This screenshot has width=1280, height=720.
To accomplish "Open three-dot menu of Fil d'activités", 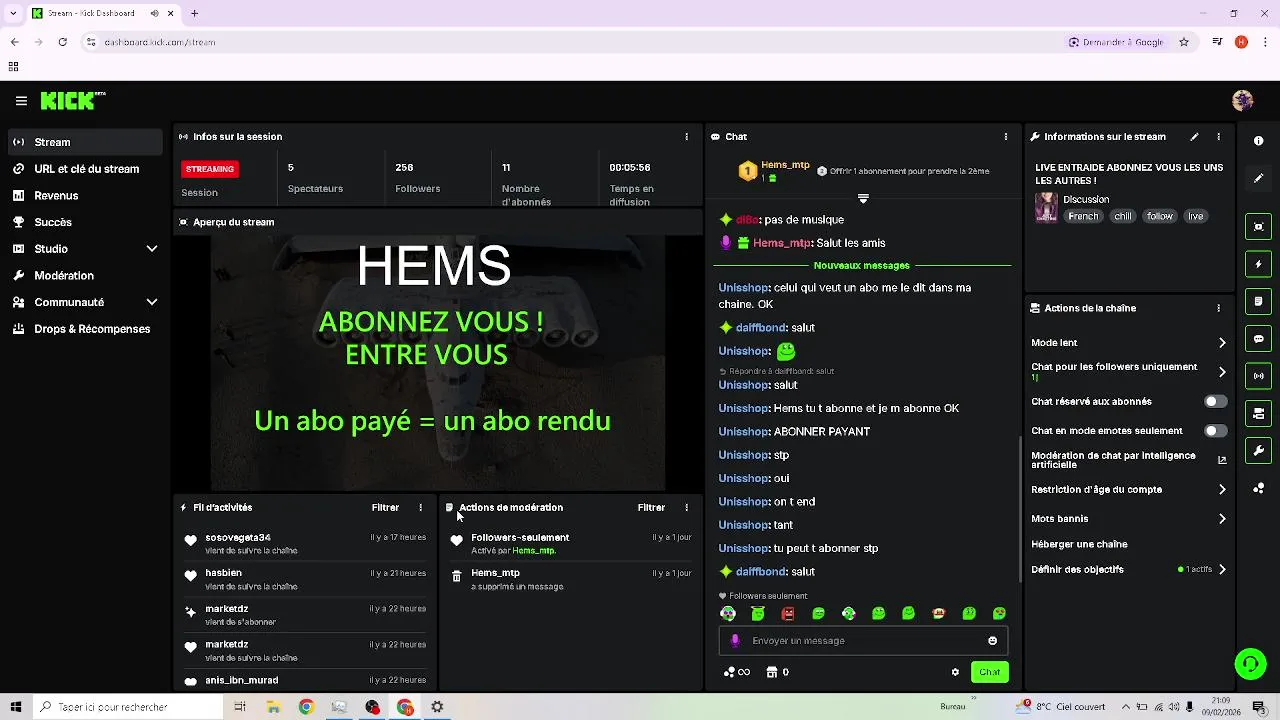I will (420, 508).
